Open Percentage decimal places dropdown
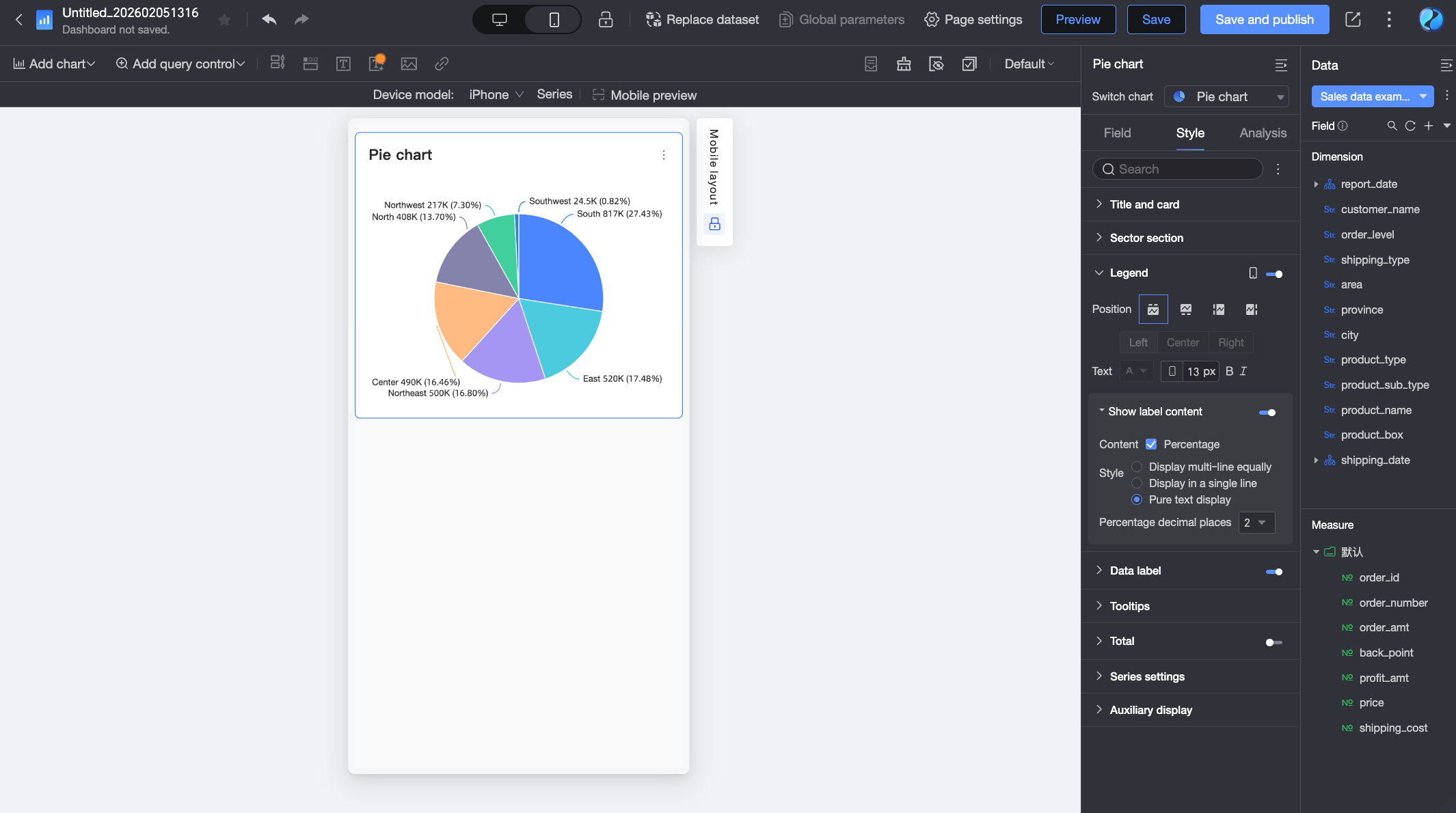The width and height of the screenshot is (1456, 813). pyautogui.click(x=1256, y=523)
